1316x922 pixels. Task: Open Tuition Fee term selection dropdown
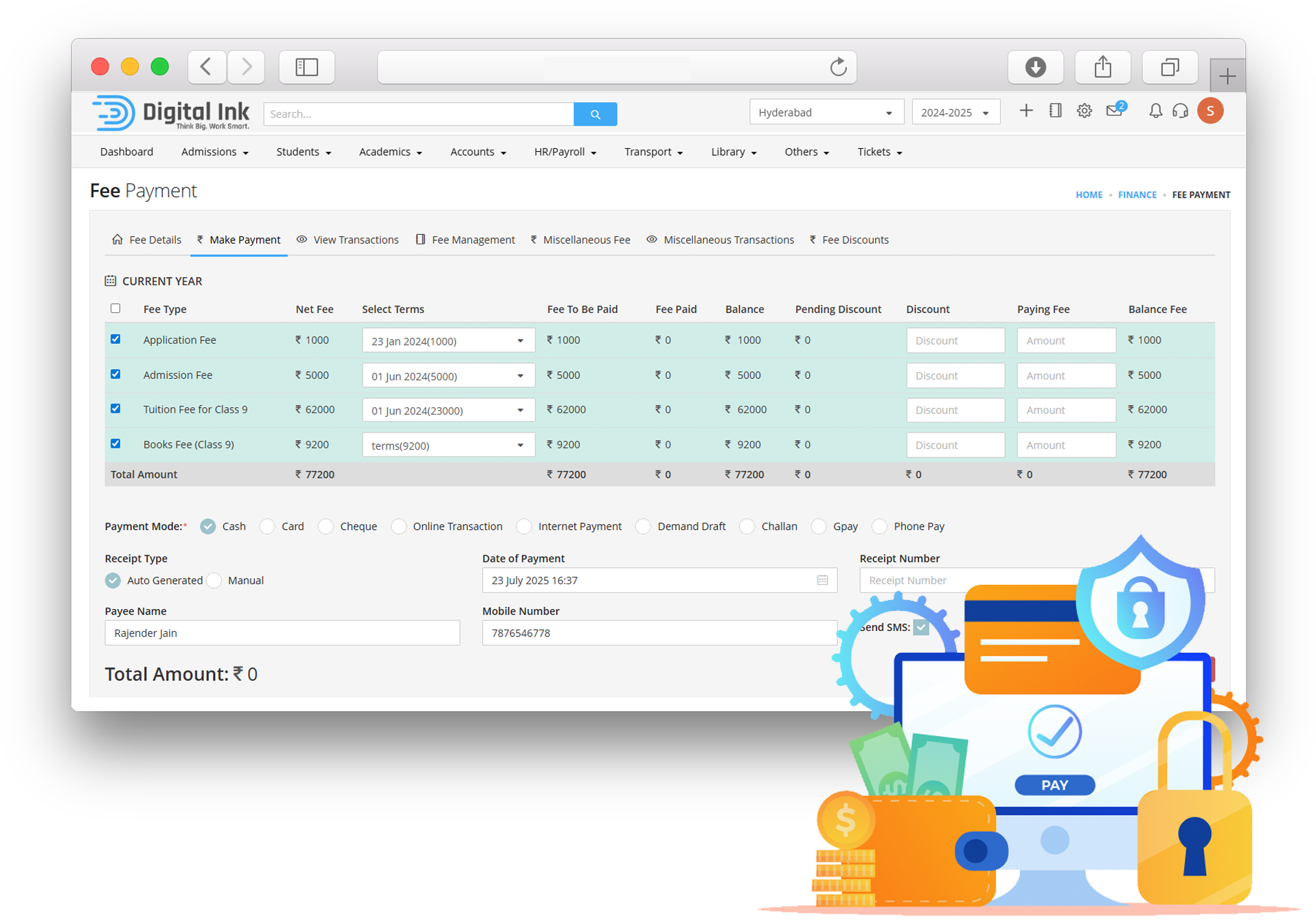[x=448, y=411]
